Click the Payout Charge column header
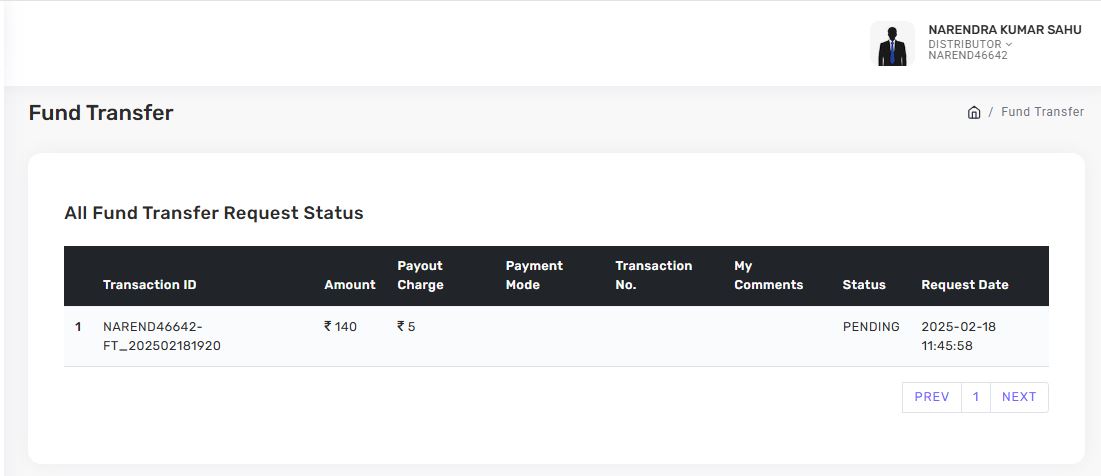The image size is (1101, 476). pyautogui.click(x=420, y=275)
